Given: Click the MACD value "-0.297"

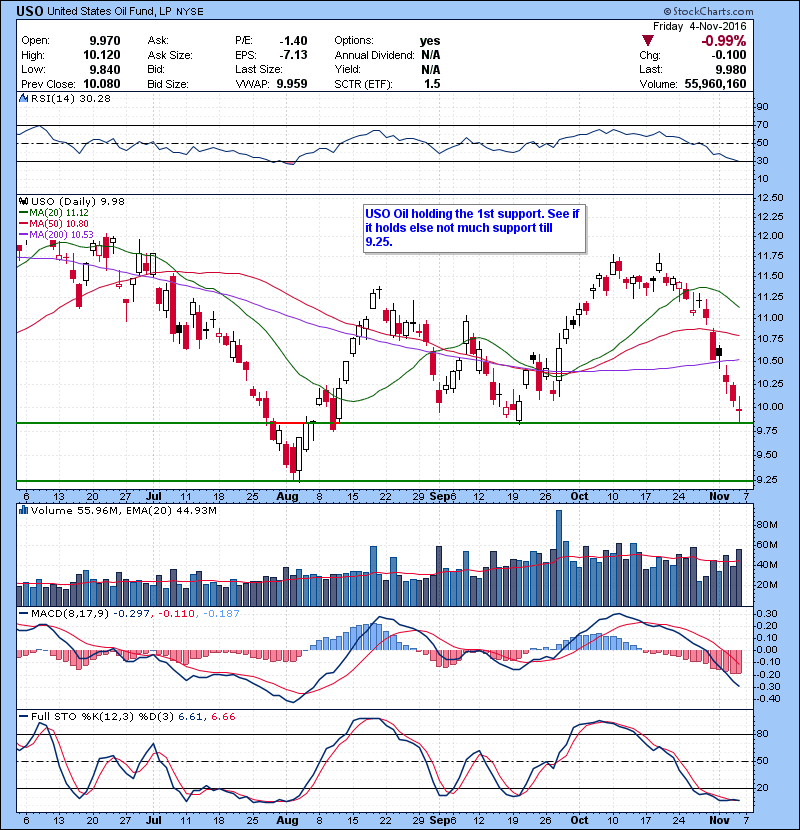Looking at the screenshot, I should click(132, 614).
